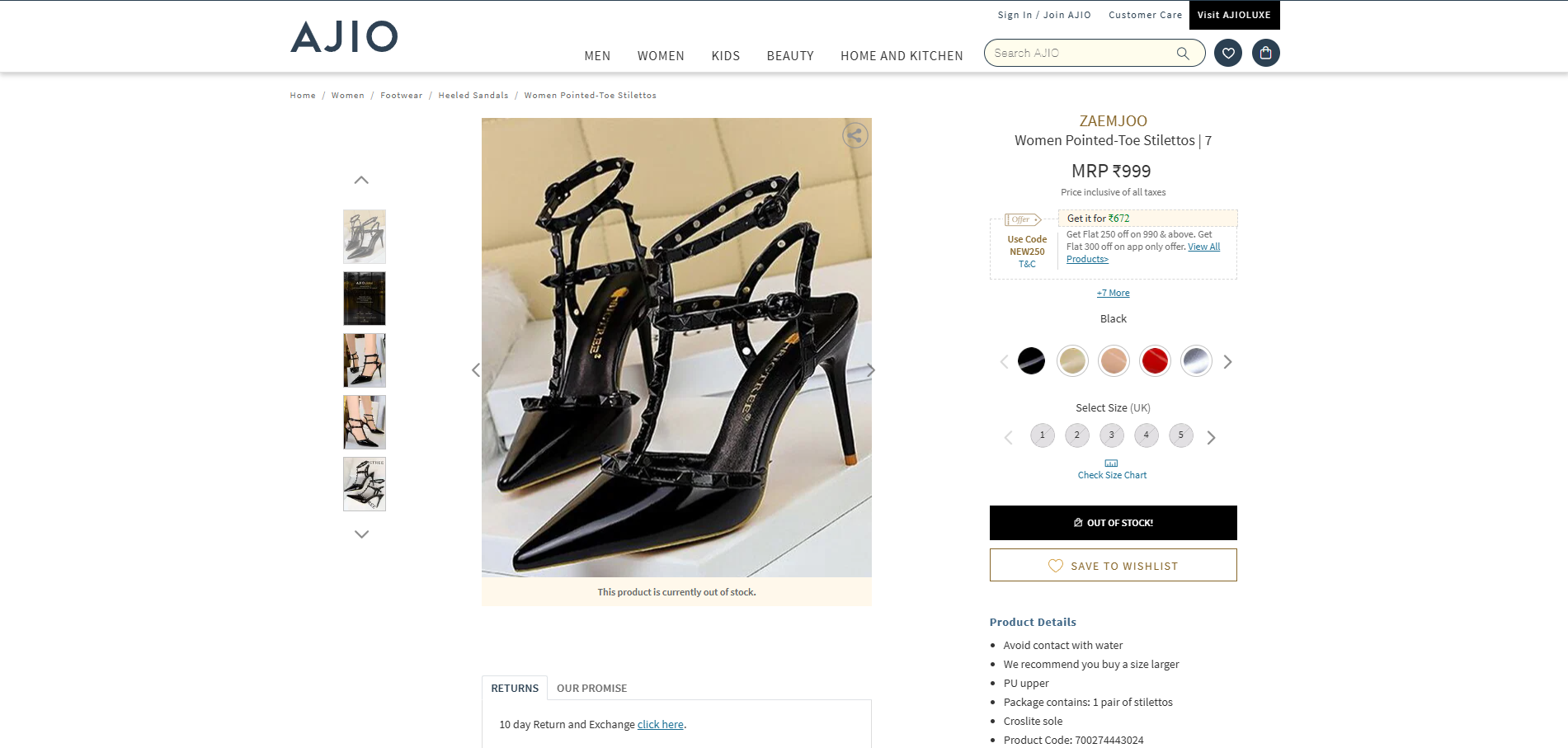Open the shopping bag icon
Screen dimensions: 1568x748
pos(1265,54)
